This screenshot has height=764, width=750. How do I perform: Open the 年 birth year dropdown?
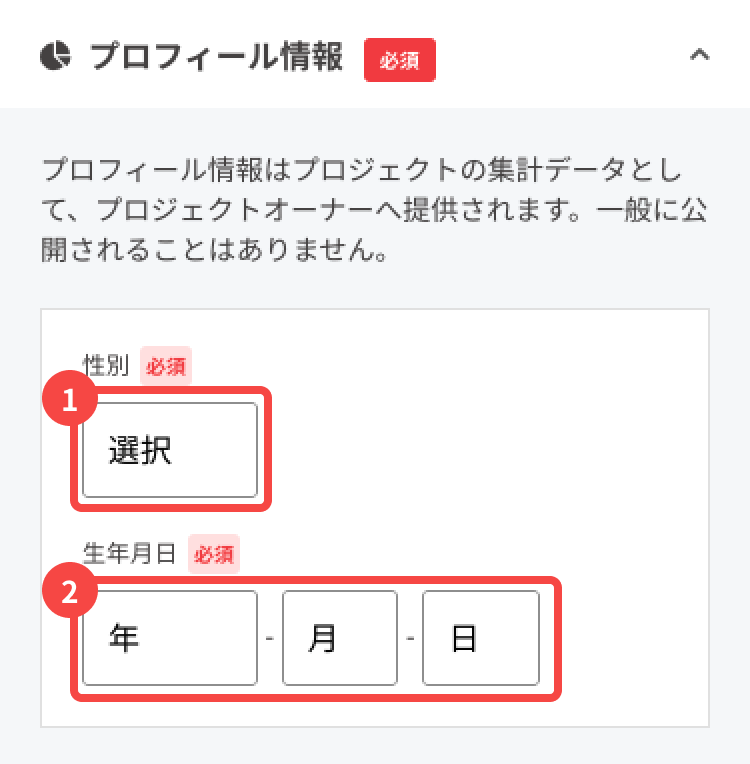pyautogui.click(x=170, y=638)
